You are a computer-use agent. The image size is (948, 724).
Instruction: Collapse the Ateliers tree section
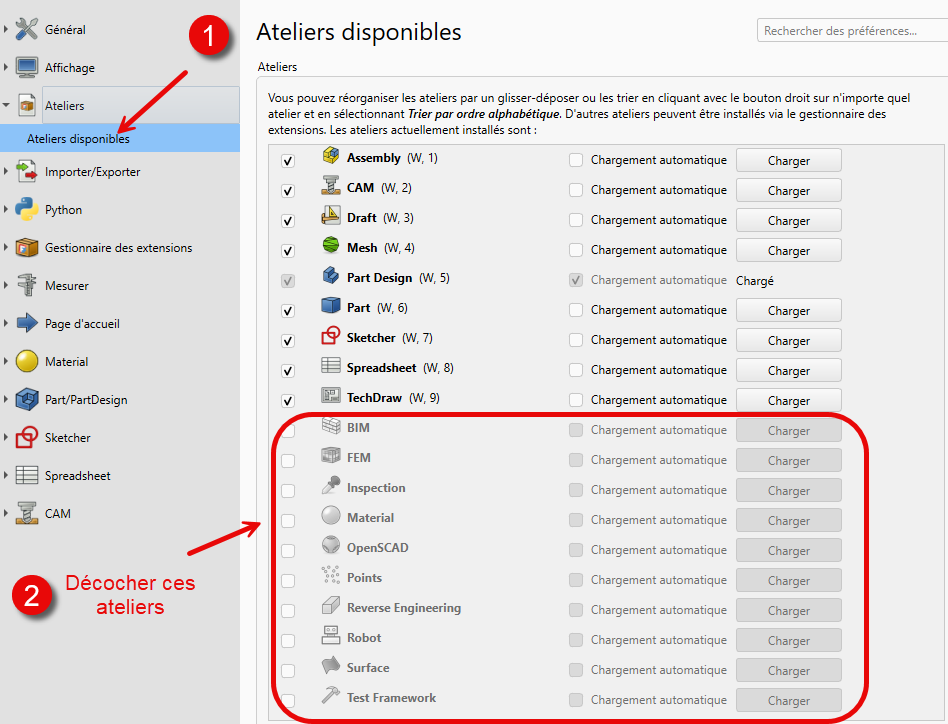tap(6, 106)
